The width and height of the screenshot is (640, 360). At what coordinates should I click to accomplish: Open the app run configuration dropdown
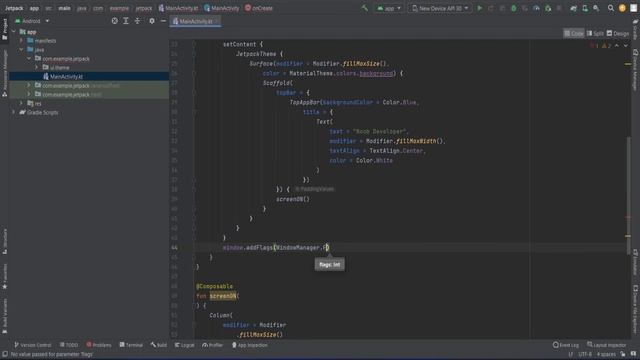[x=389, y=8]
